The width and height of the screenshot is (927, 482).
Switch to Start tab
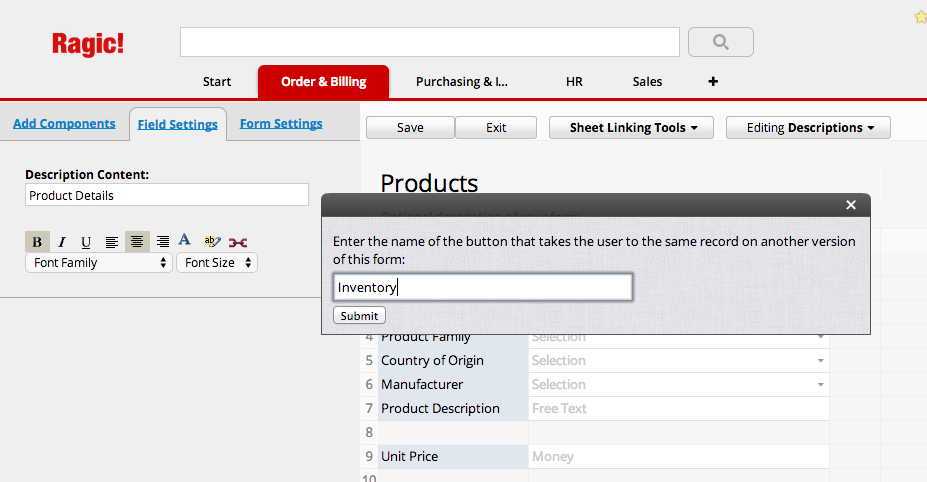pos(217,82)
